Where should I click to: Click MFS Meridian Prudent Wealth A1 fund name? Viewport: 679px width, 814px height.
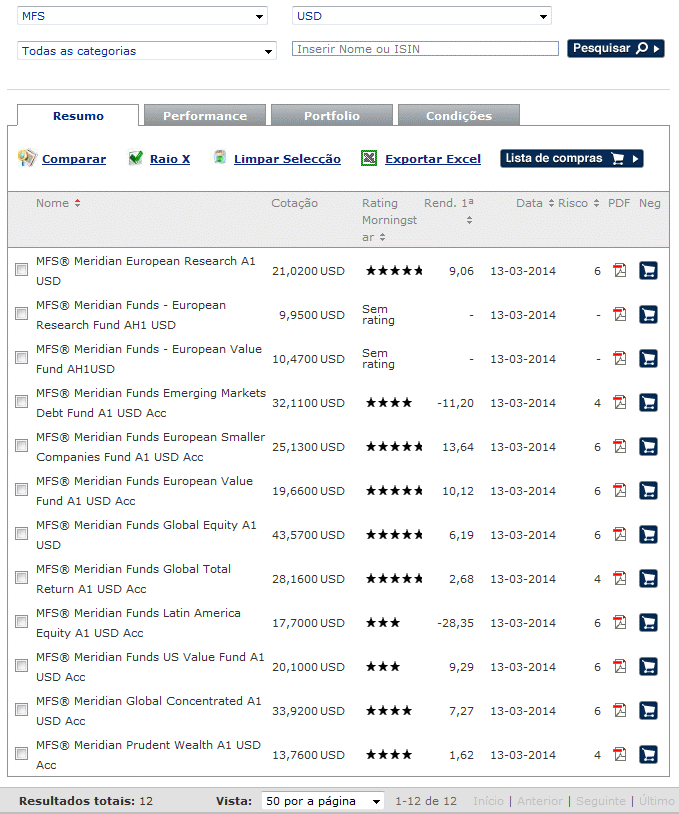pos(148,755)
